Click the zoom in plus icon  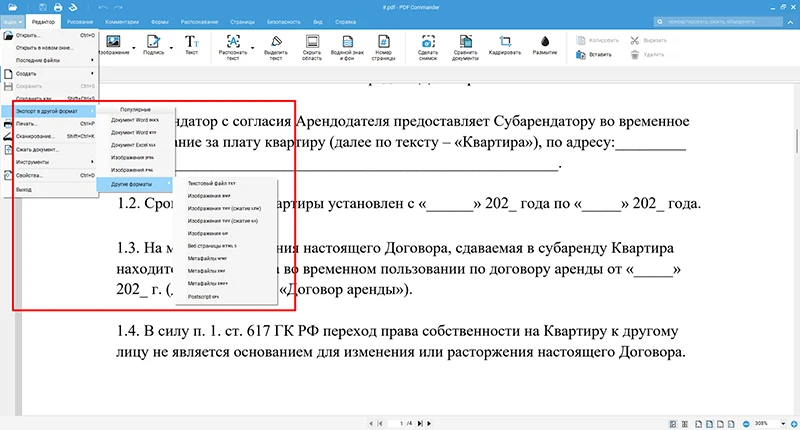[794, 424]
